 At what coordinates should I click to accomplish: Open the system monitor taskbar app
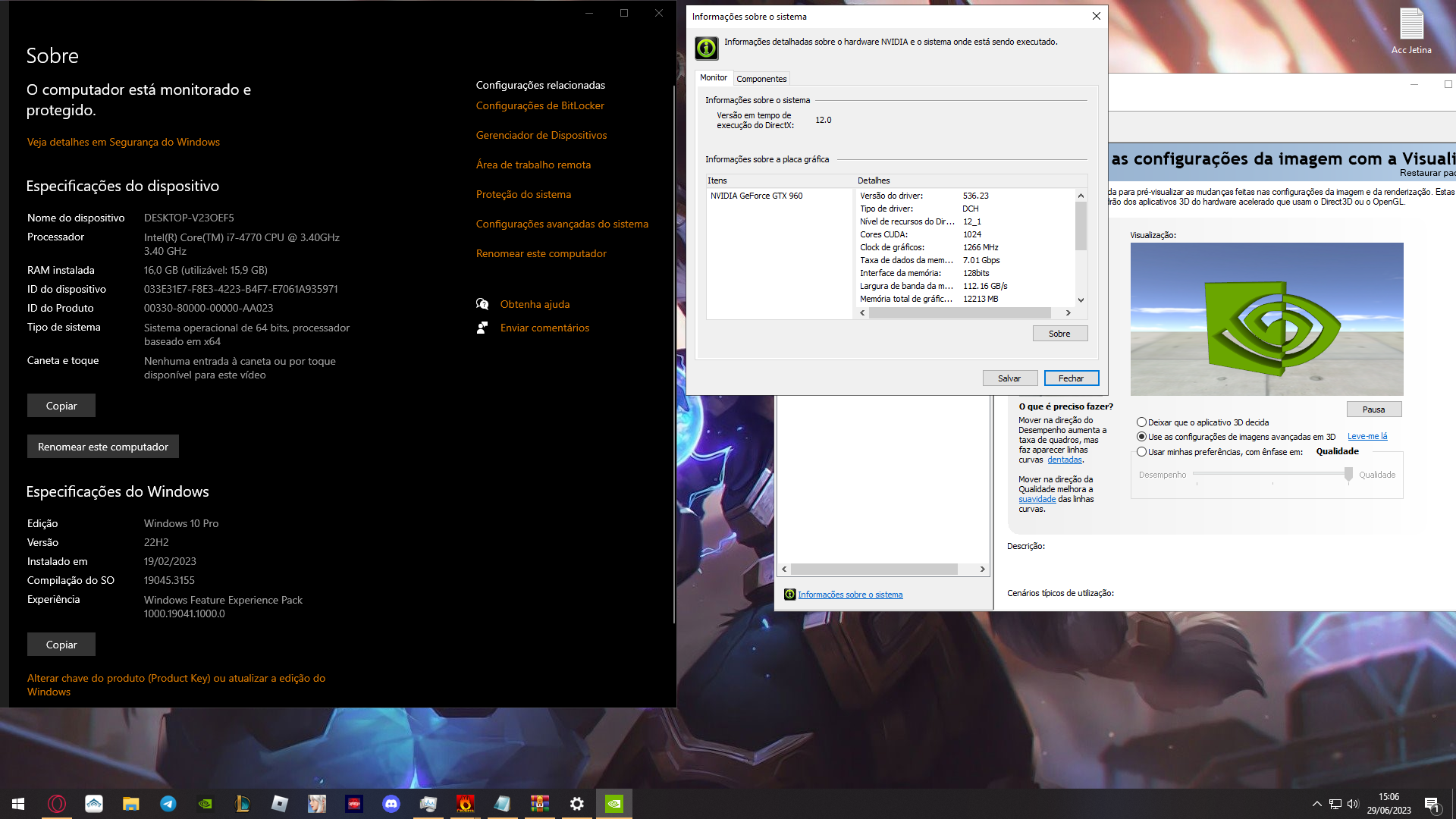coord(428,804)
